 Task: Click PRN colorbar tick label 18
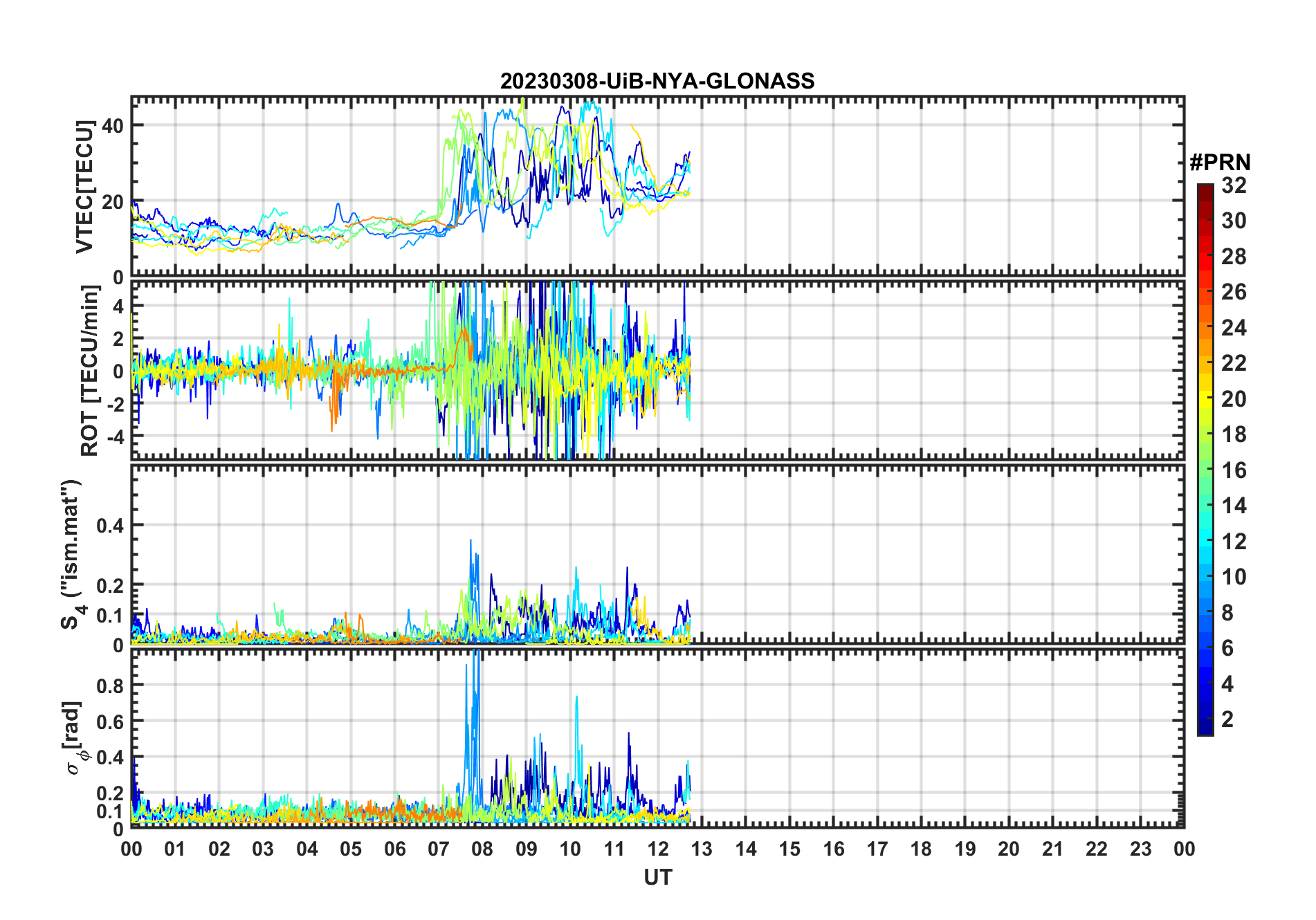1234,434
